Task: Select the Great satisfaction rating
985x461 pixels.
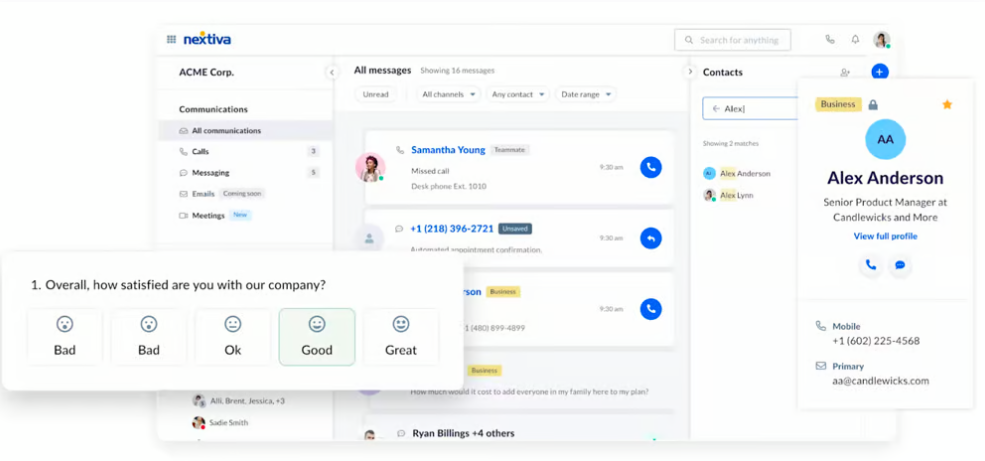Action: tap(401, 337)
